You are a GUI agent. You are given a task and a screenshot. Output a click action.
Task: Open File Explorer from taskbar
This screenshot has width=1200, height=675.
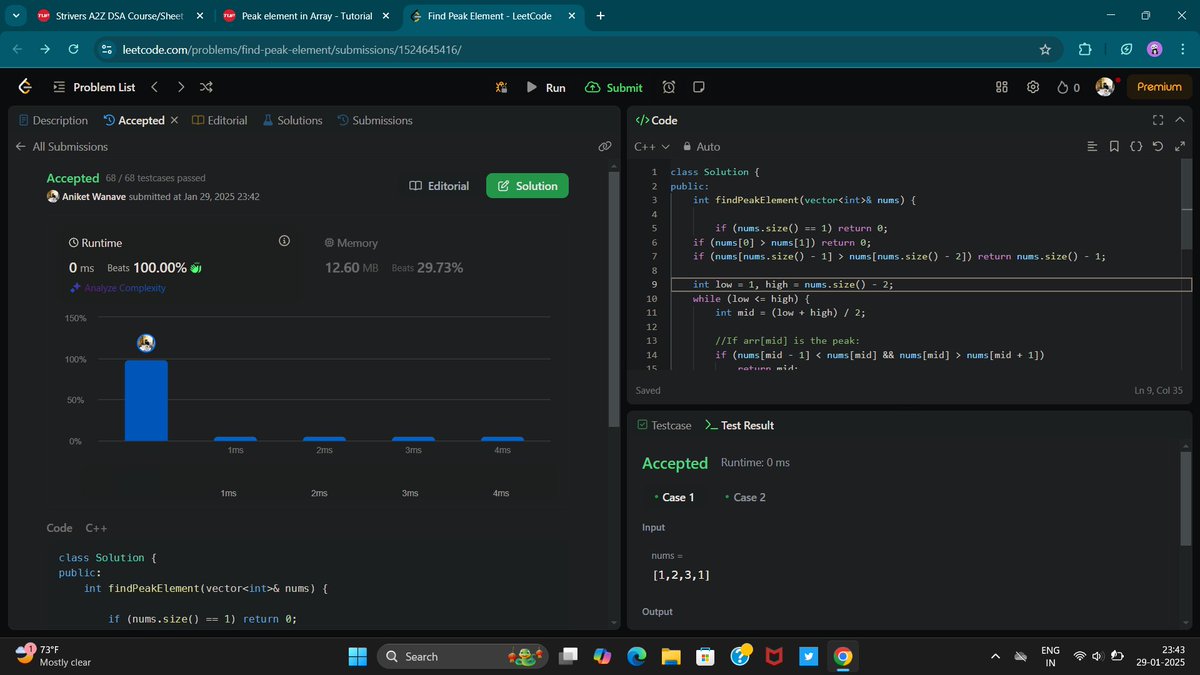pyautogui.click(x=671, y=656)
